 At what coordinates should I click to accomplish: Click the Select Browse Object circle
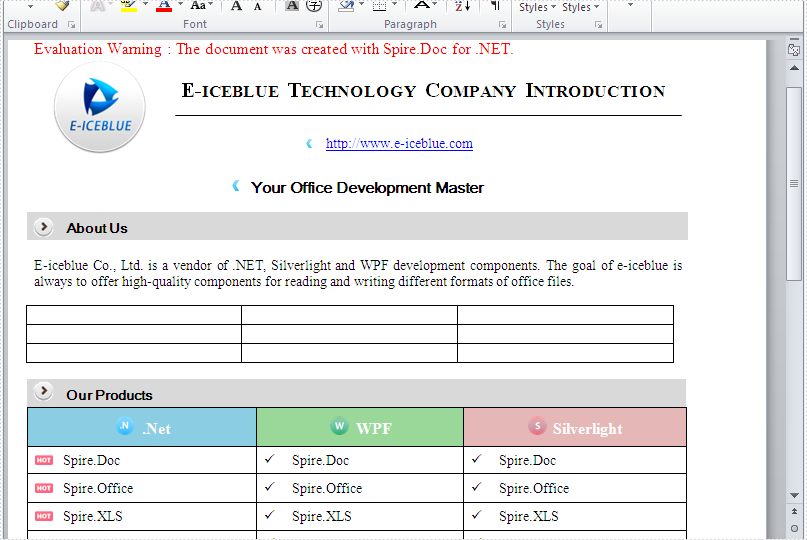(794, 529)
